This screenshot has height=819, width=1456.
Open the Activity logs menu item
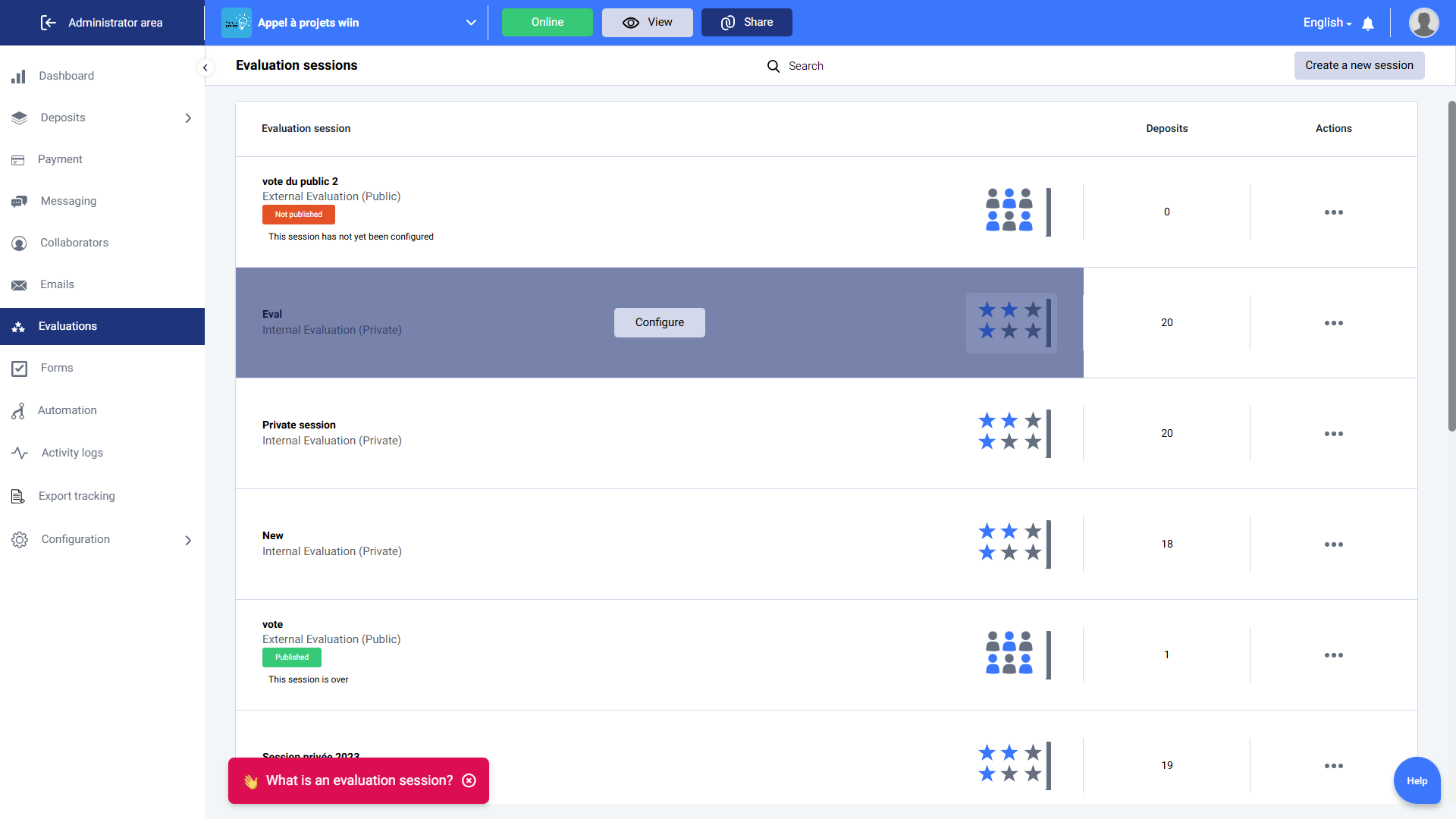(72, 453)
